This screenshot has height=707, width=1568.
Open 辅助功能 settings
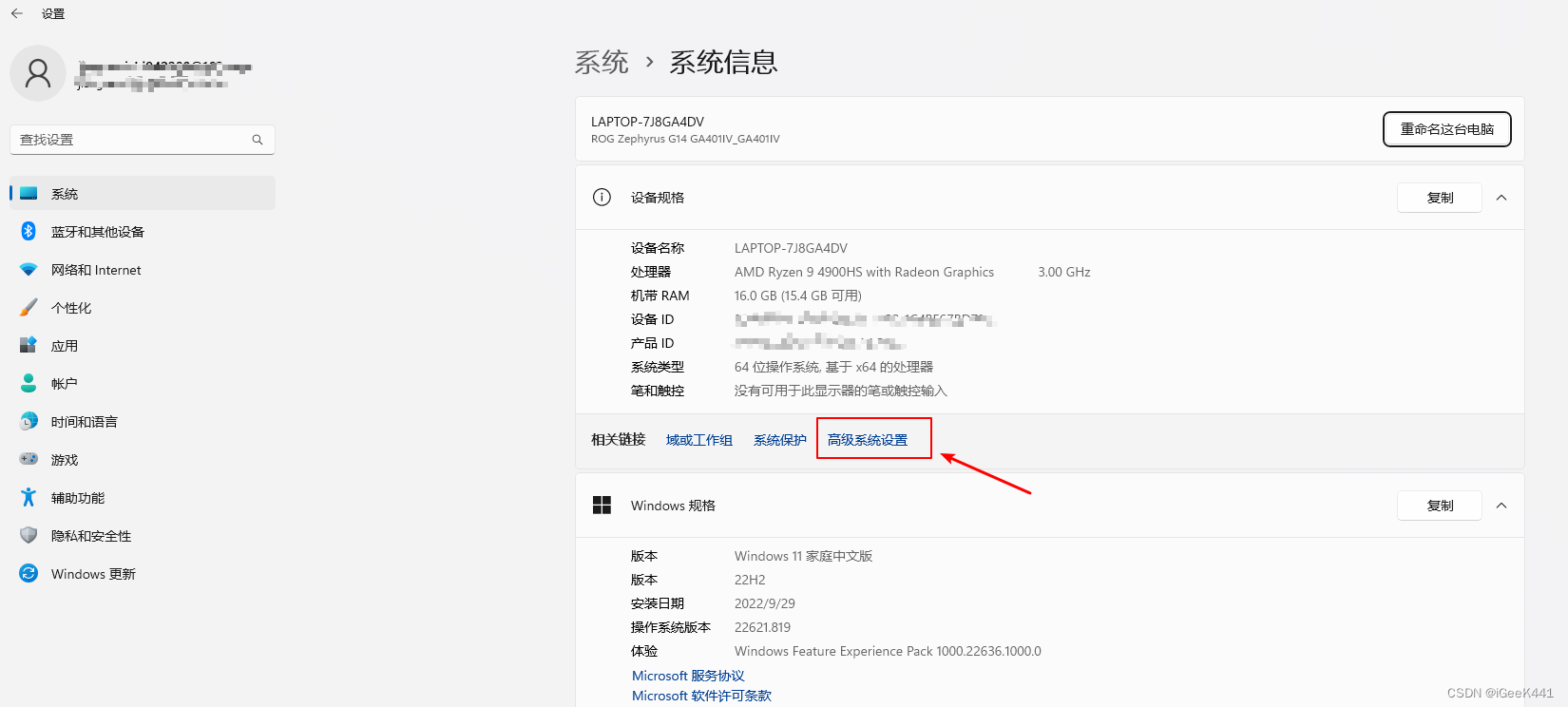tap(143, 497)
